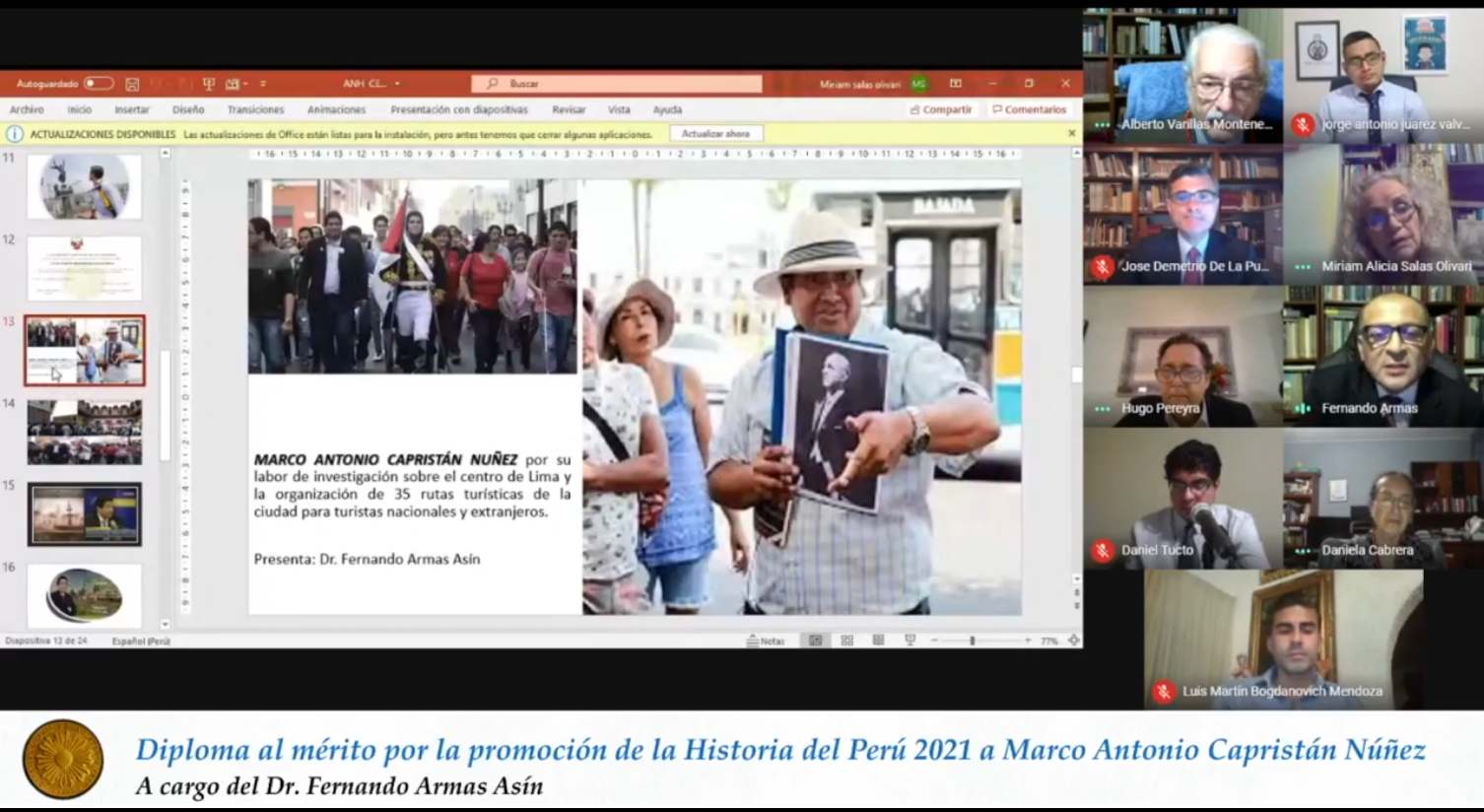Toggle the Autoguardado switch
The width and height of the screenshot is (1484, 812).
(98, 84)
